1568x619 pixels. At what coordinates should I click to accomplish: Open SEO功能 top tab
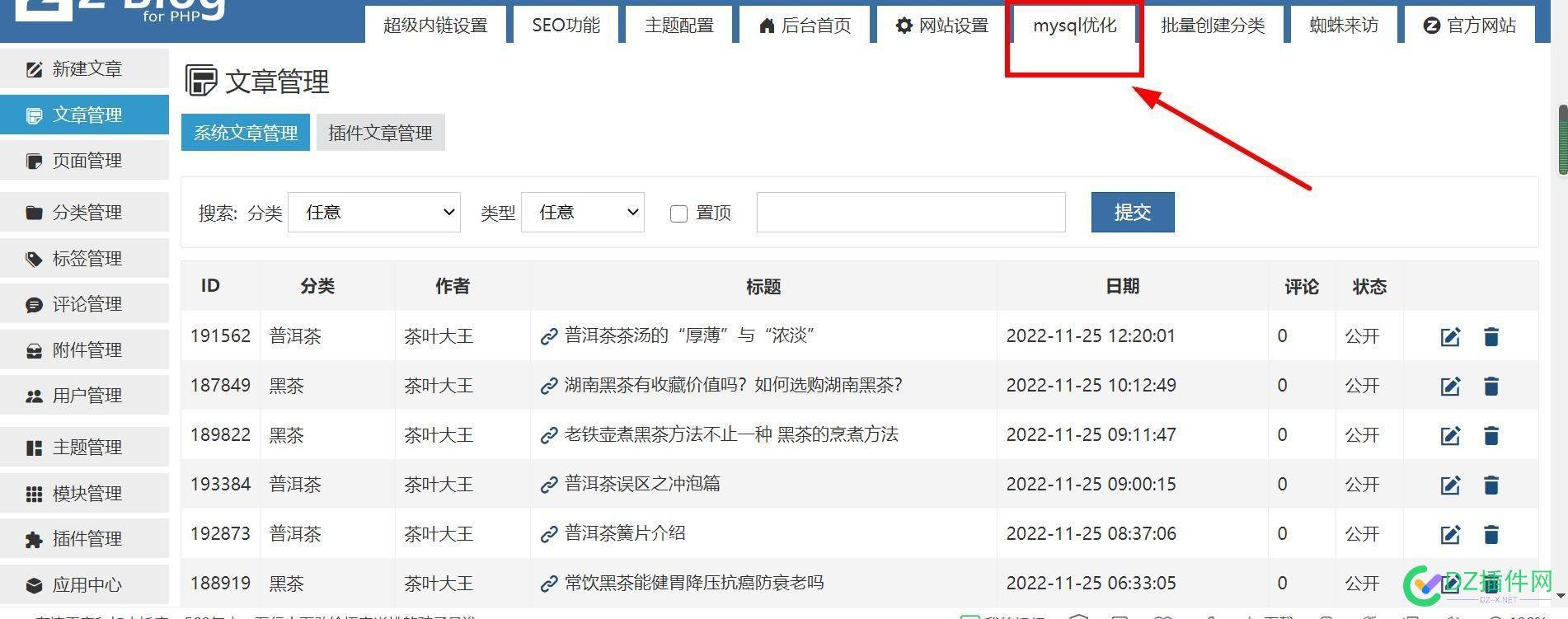pyautogui.click(x=566, y=25)
